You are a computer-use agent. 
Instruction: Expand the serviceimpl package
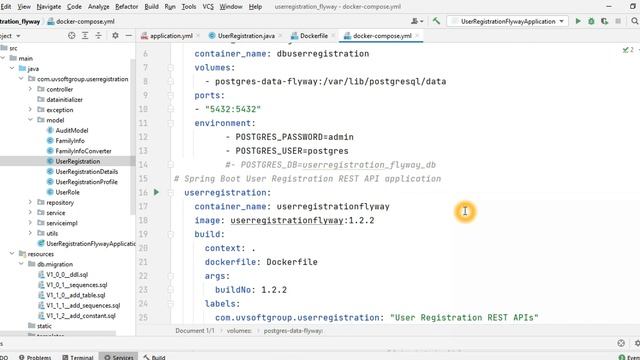point(30,223)
